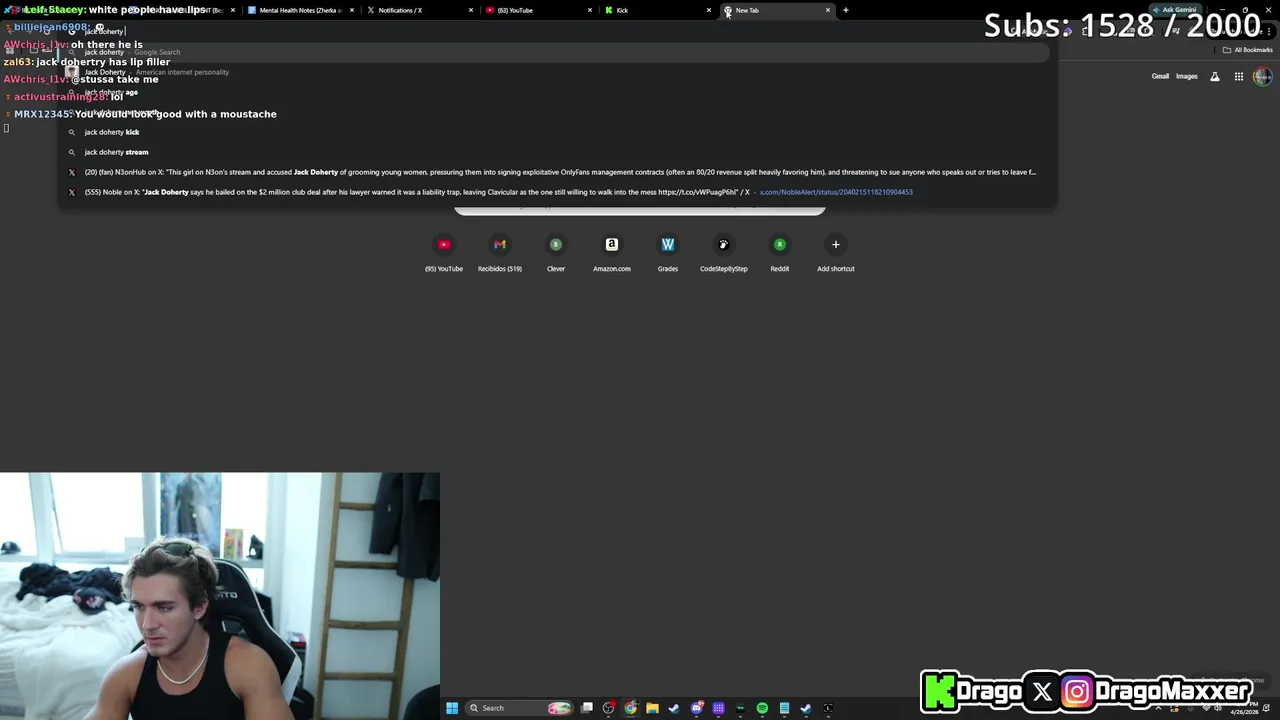Image resolution: width=1280 pixels, height=720 pixels.
Task: Open the Search Labs flask icon
Action: [x=1215, y=76]
